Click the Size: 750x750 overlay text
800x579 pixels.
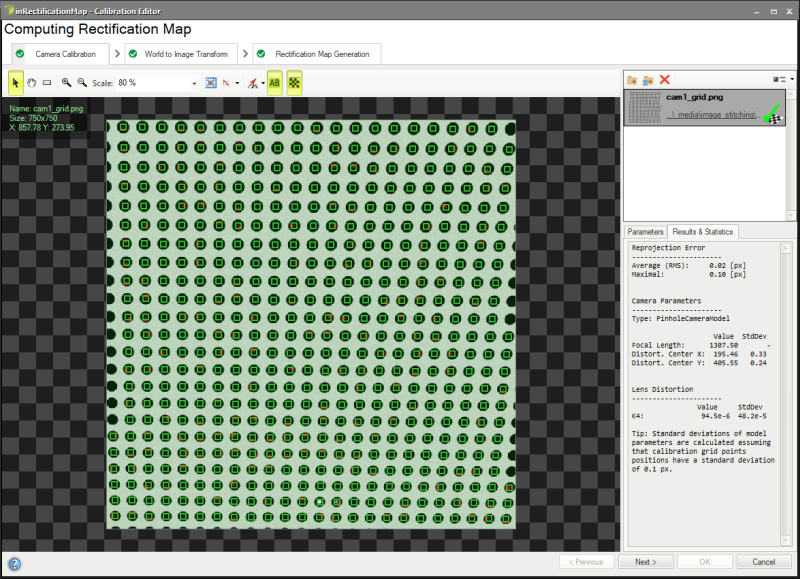coord(33,118)
